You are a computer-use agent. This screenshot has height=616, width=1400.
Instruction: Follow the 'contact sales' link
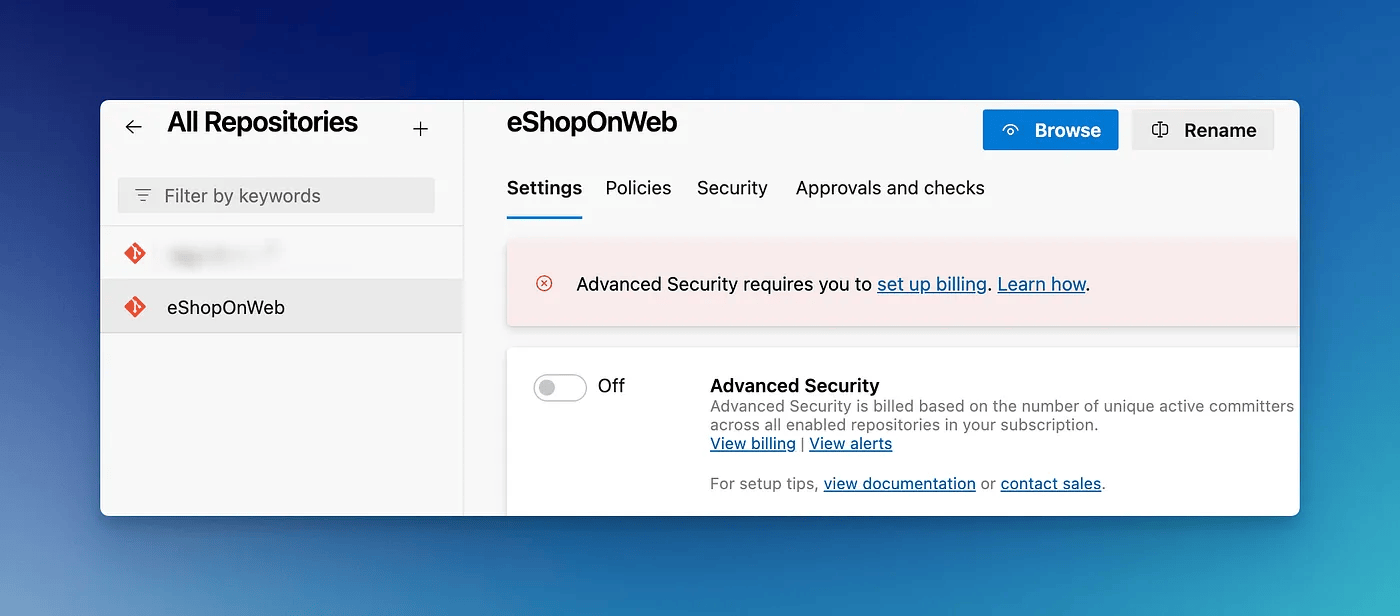(1050, 484)
